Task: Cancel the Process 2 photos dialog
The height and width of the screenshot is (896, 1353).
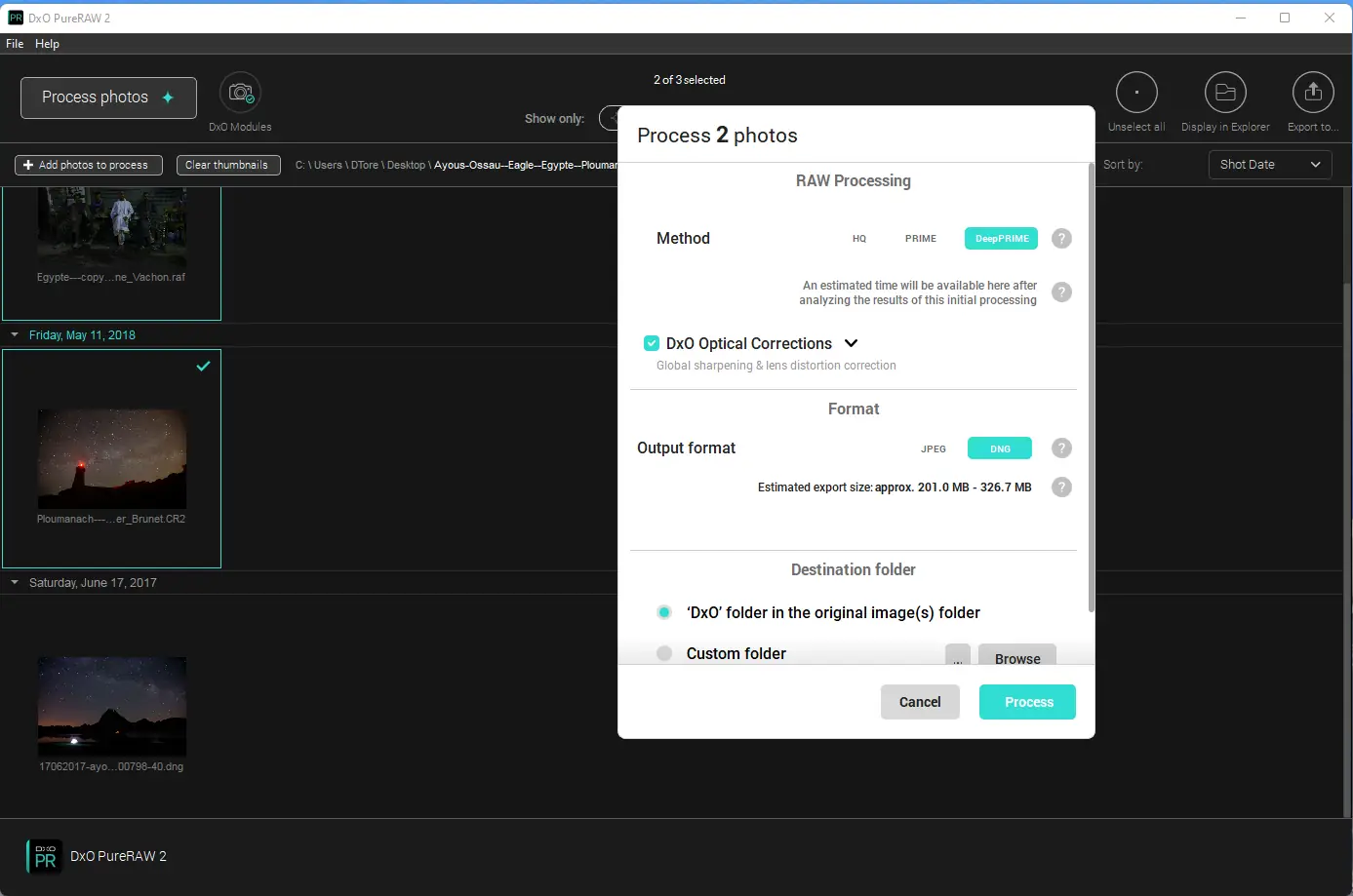Action: coord(920,702)
